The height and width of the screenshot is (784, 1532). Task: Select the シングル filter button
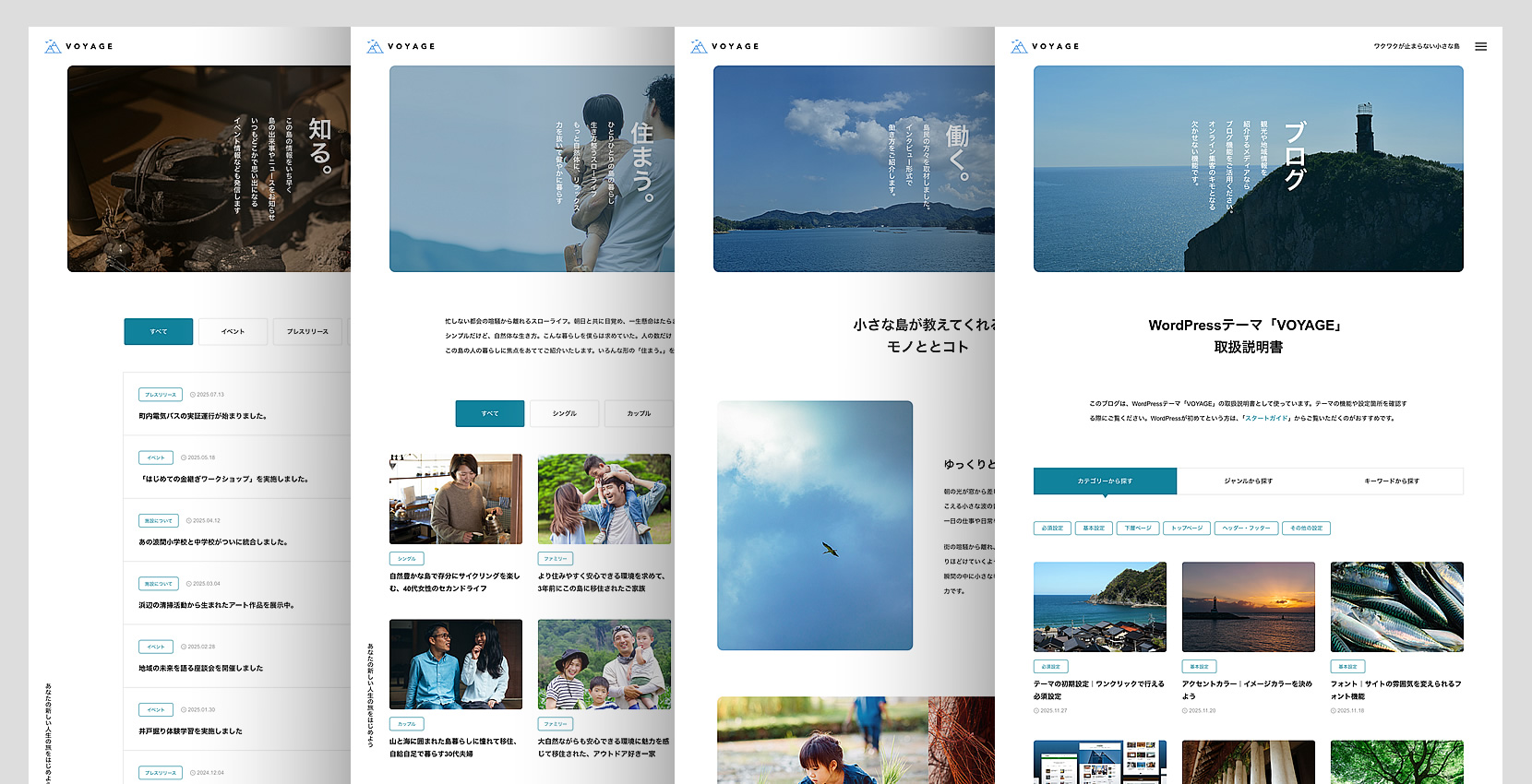click(564, 413)
